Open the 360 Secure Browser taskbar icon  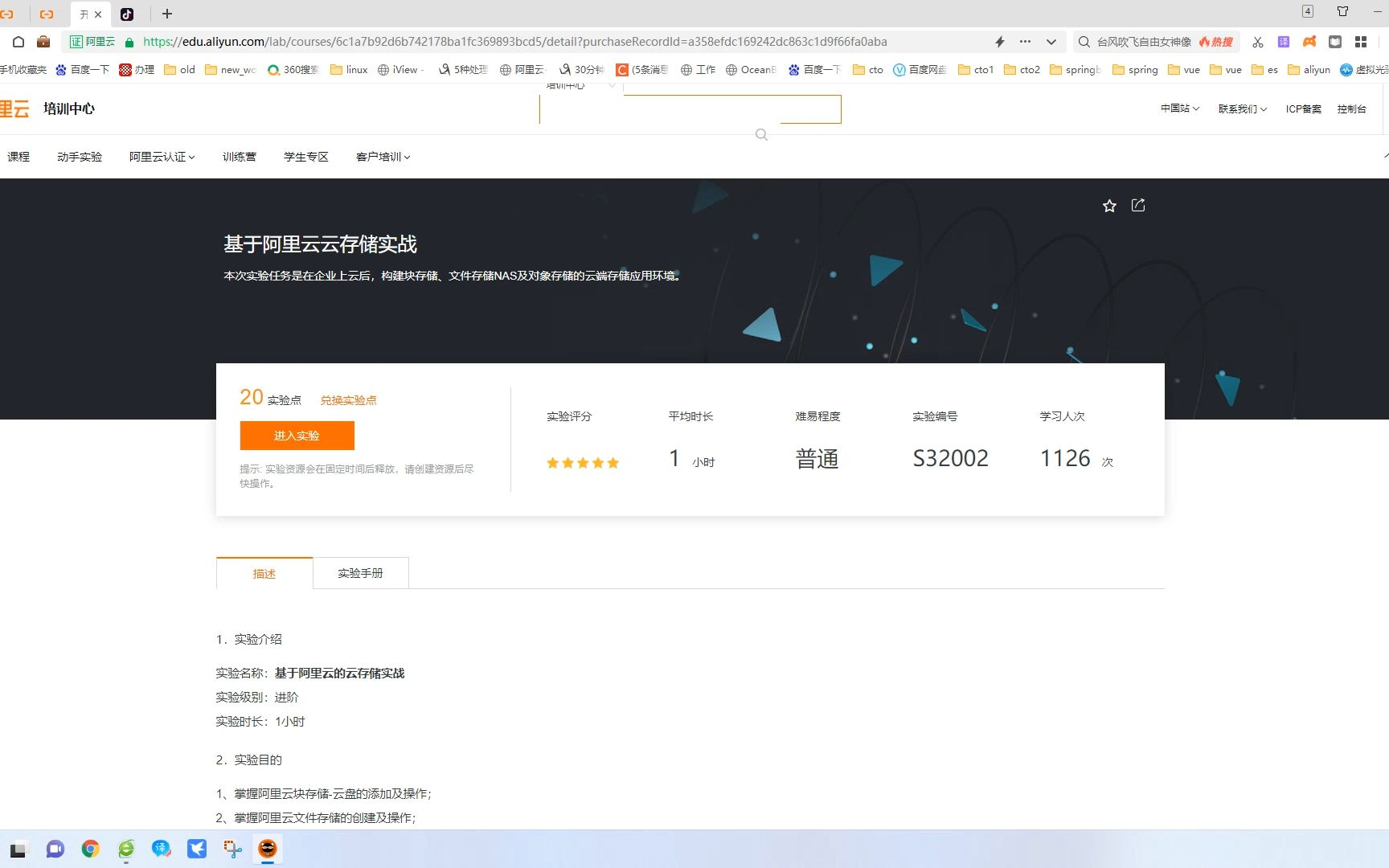click(126, 849)
